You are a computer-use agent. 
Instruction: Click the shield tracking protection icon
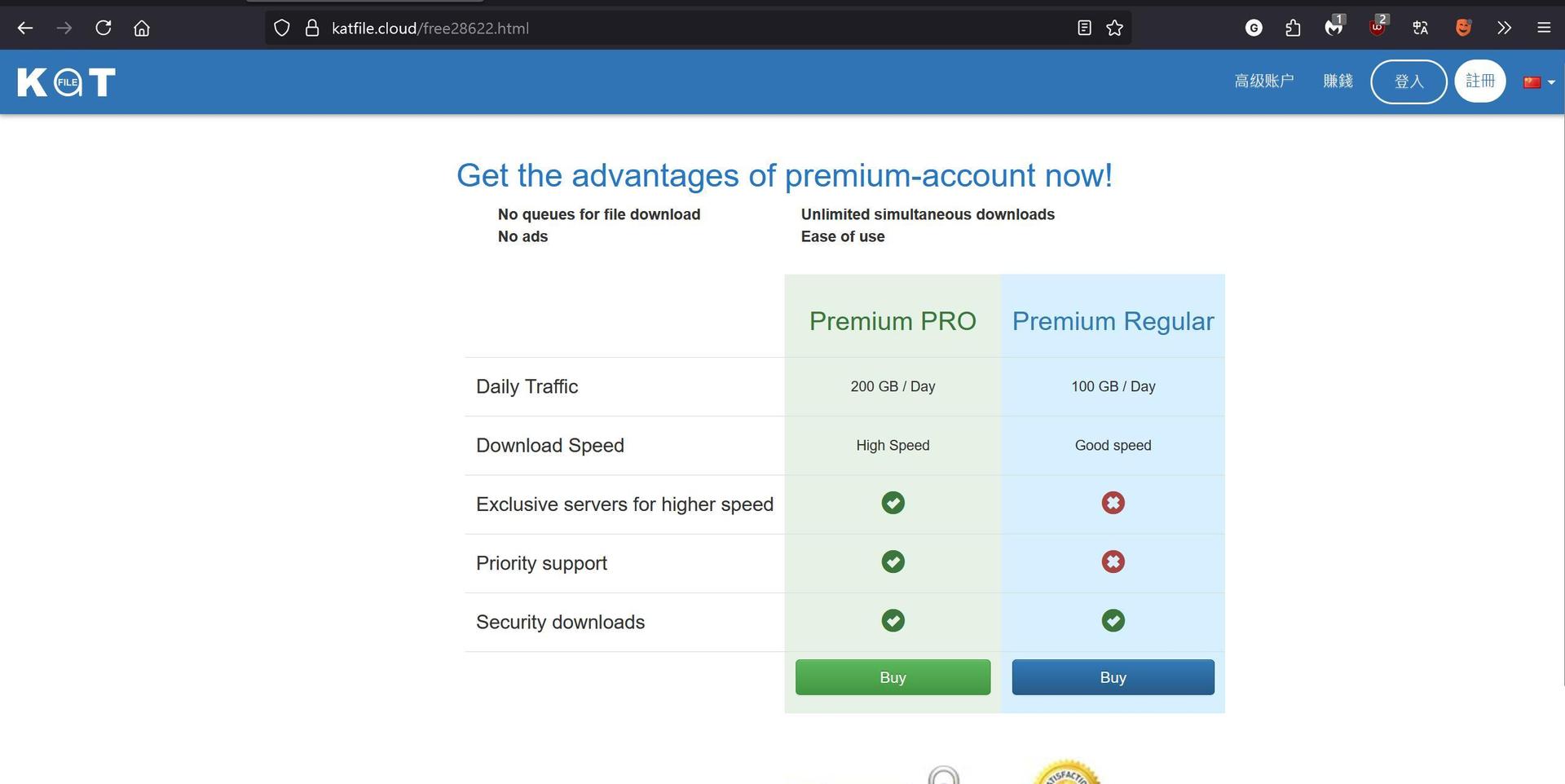pyautogui.click(x=282, y=29)
